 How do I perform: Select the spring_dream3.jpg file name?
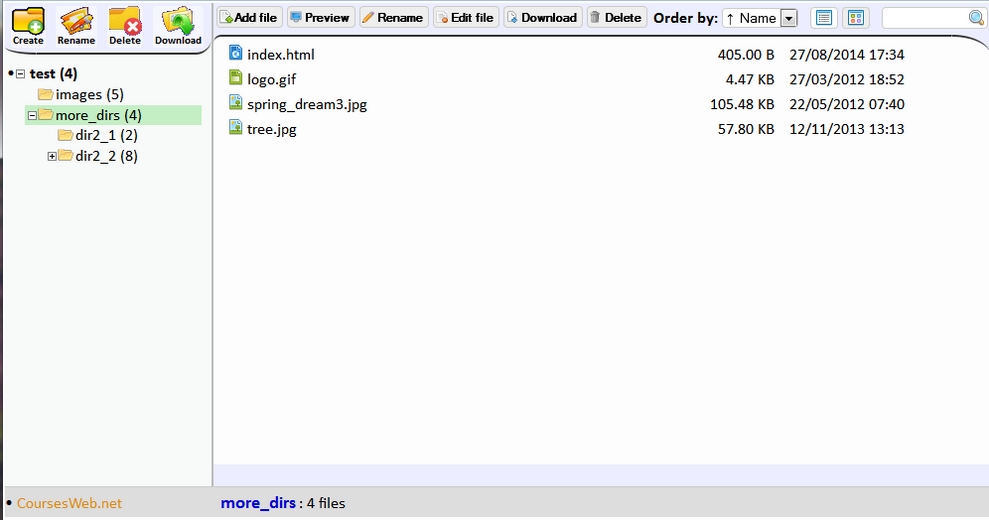pyautogui.click(x=307, y=105)
